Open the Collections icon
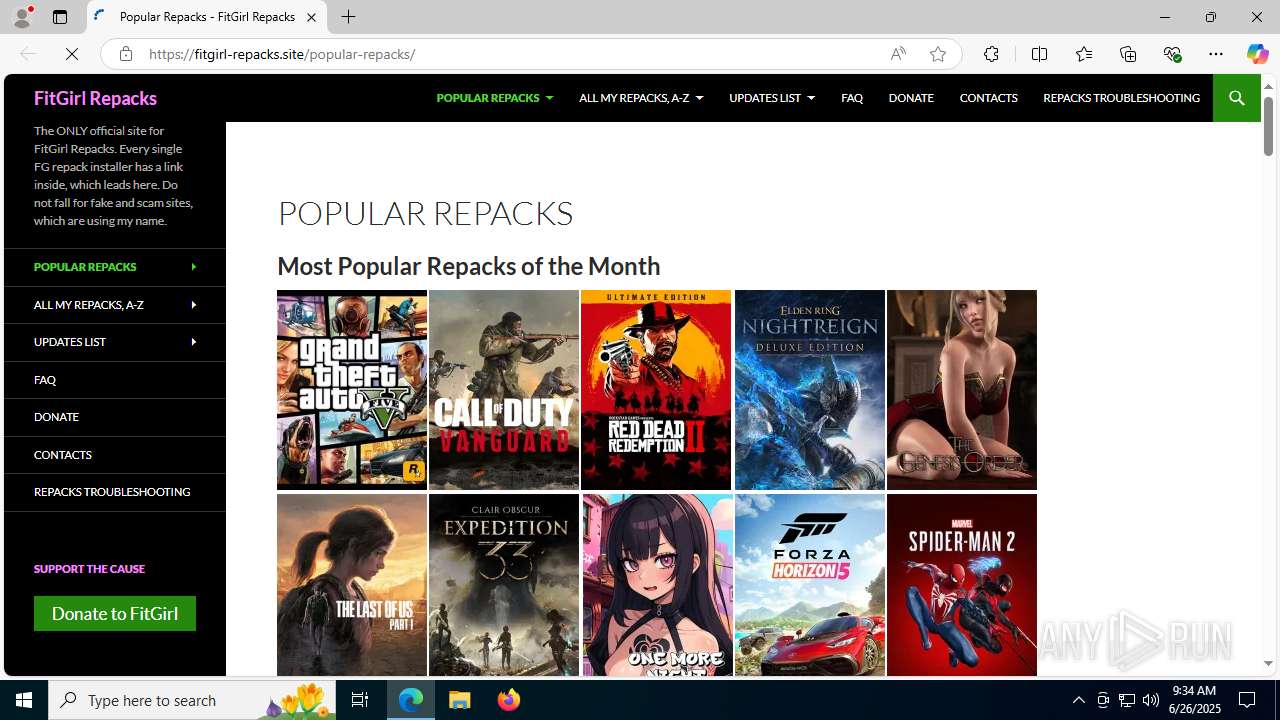Image resolution: width=1280 pixels, height=720 pixels. point(1128,54)
